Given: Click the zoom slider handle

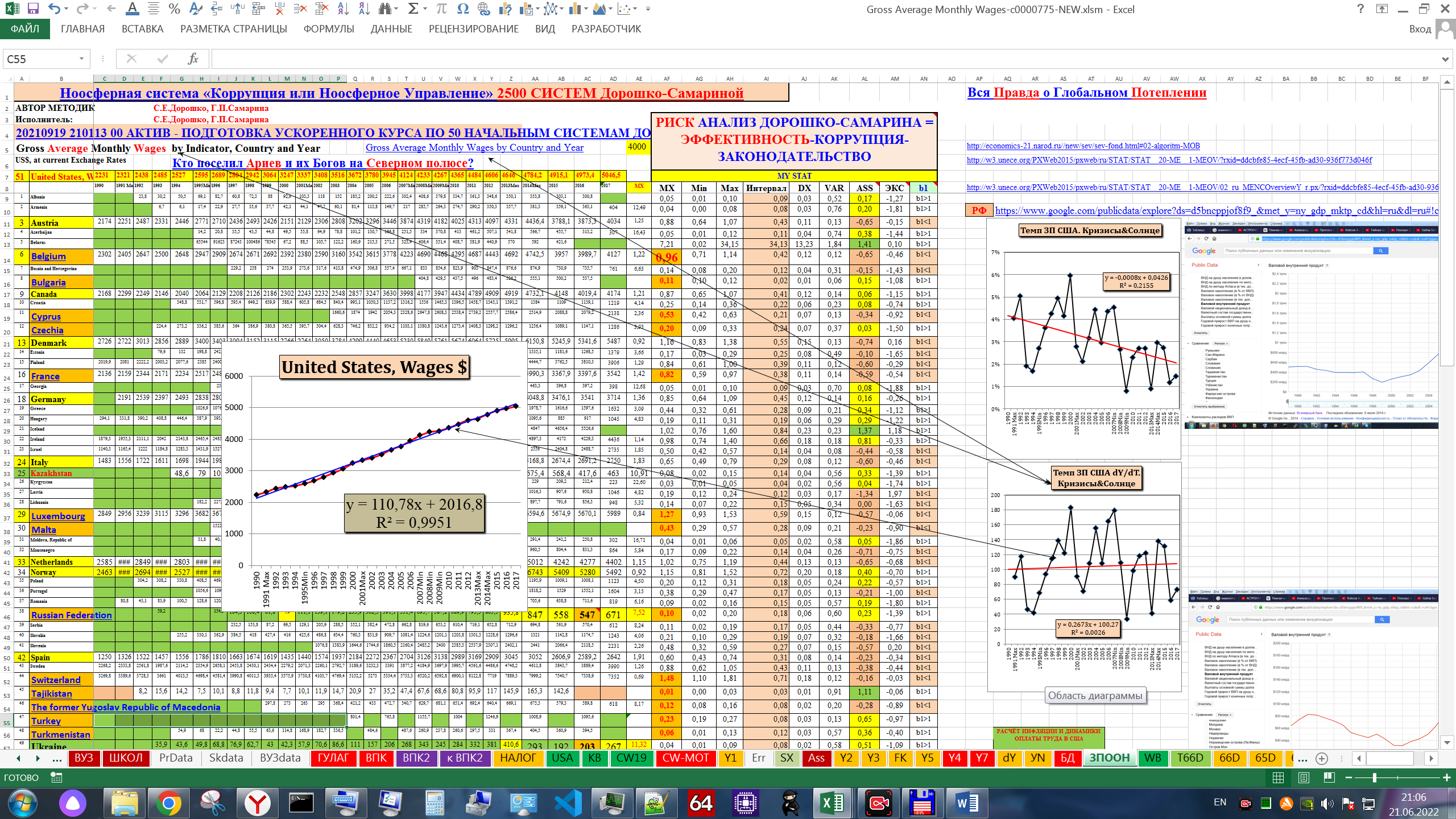Looking at the screenshot, I should (1374, 777).
